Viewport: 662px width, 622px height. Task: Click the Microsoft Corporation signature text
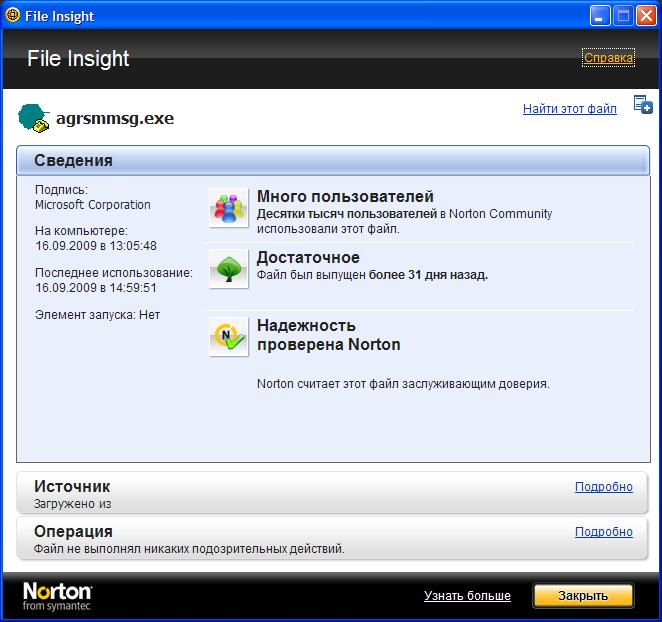point(92,205)
